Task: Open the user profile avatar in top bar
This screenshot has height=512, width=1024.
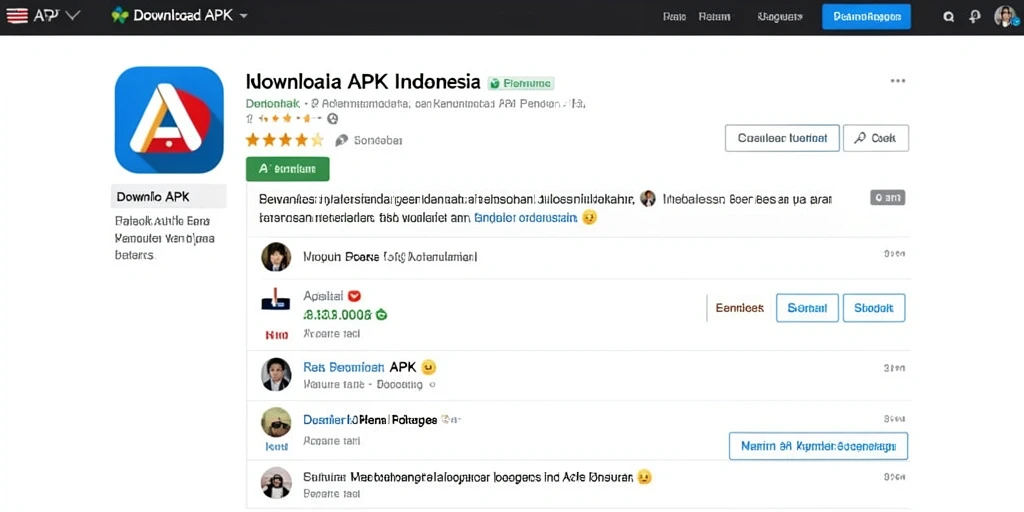Action: 1006,17
